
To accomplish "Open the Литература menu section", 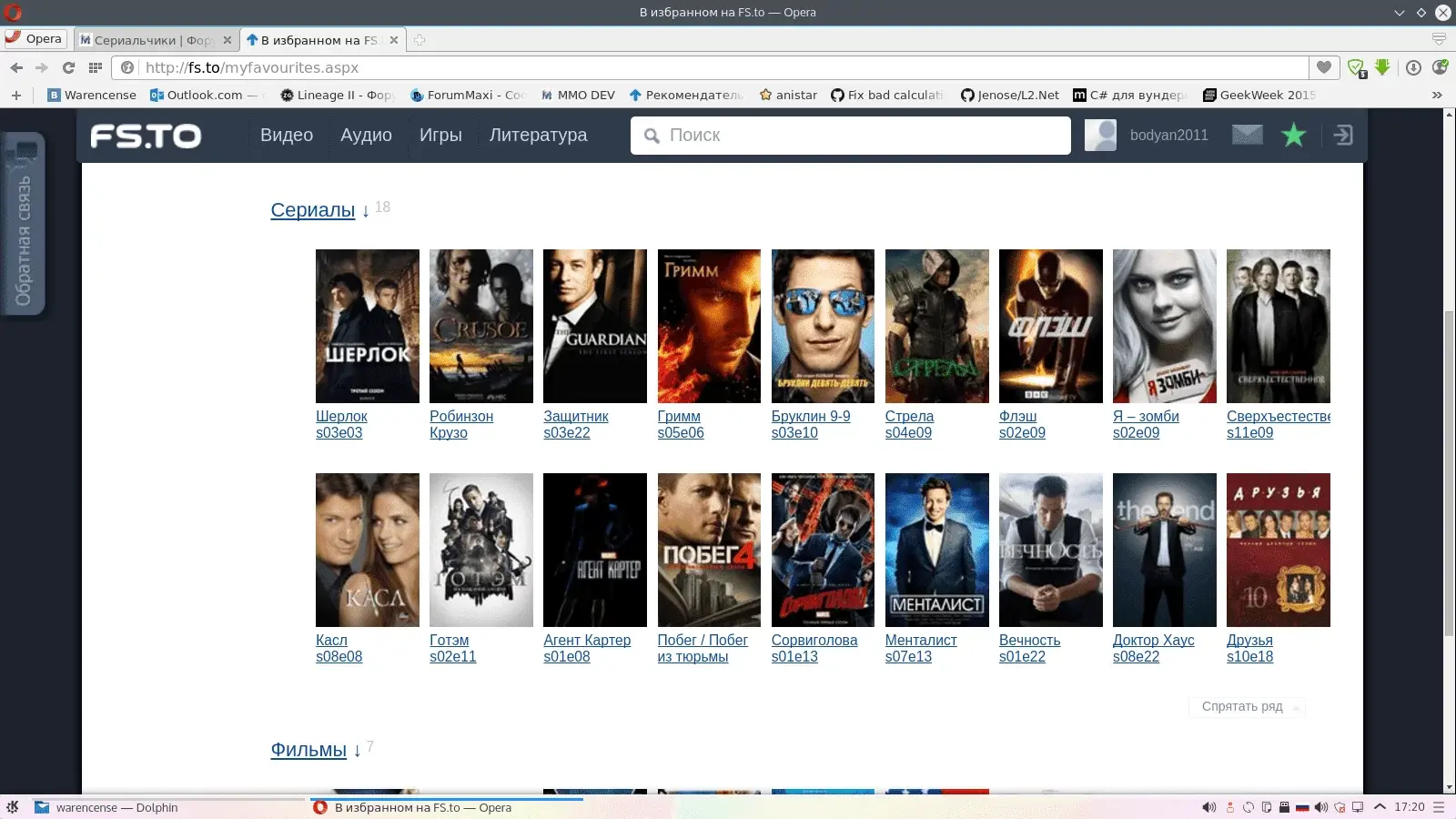I will pos(538,135).
